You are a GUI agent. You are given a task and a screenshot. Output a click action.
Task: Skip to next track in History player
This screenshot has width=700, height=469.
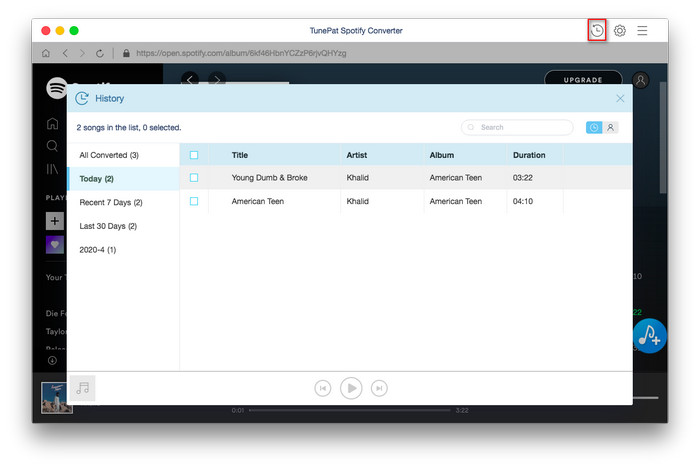(x=379, y=388)
